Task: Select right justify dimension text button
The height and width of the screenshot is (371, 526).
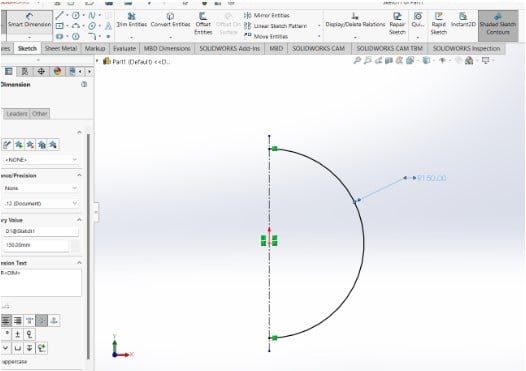Action: point(18,321)
